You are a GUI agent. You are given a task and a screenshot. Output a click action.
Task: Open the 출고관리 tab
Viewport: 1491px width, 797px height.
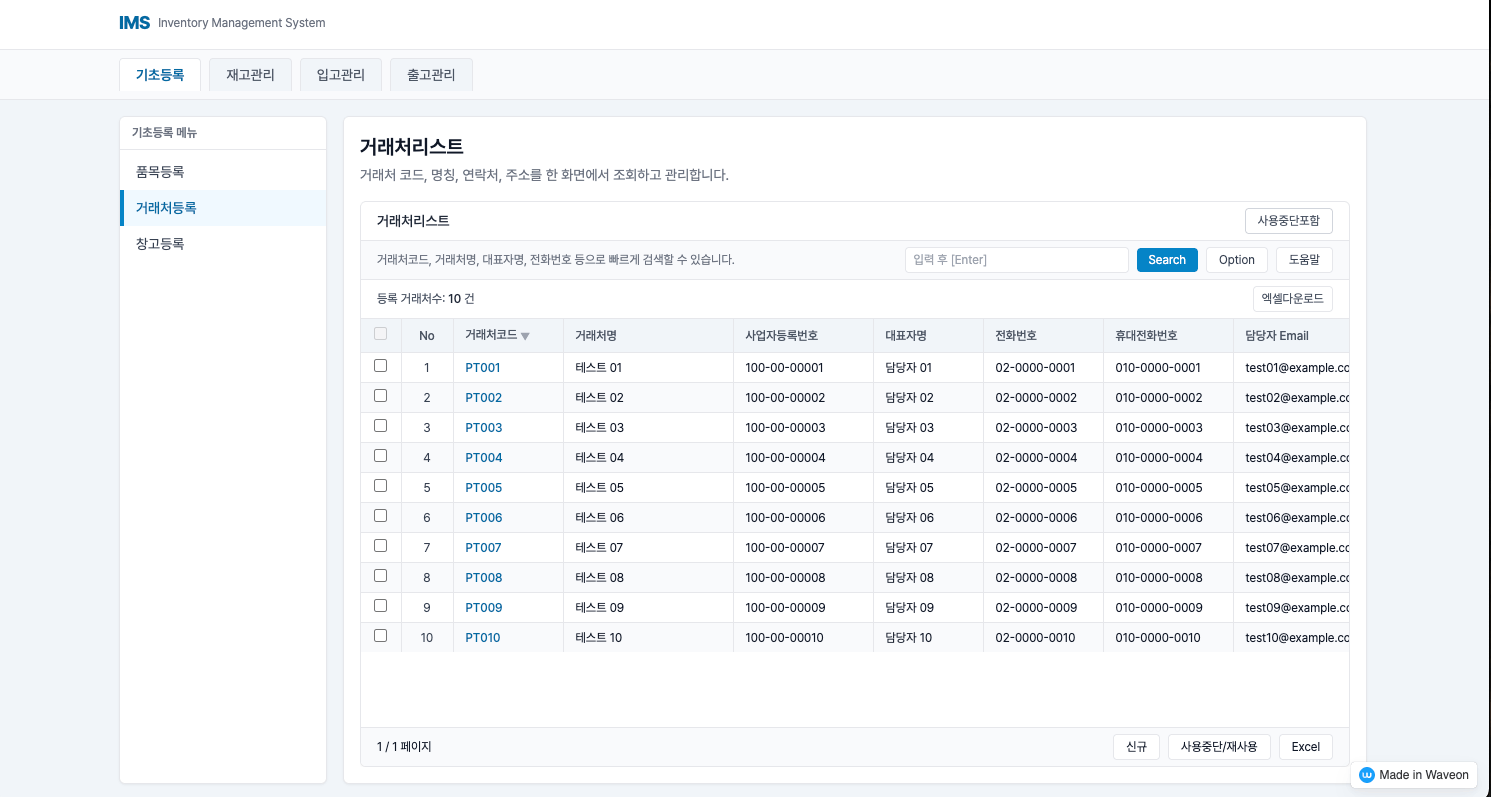point(430,73)
